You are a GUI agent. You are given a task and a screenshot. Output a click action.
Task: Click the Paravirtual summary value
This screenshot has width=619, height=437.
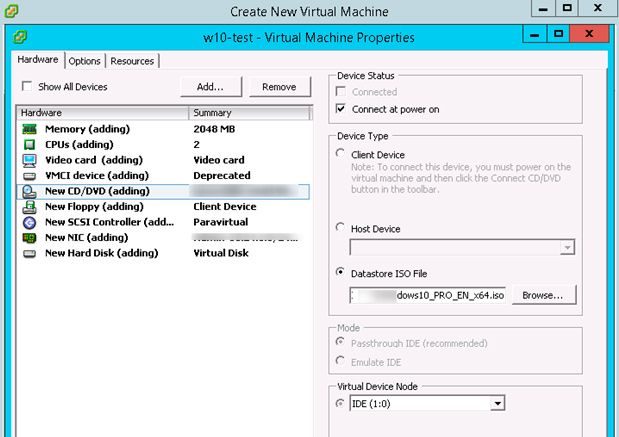221,222
